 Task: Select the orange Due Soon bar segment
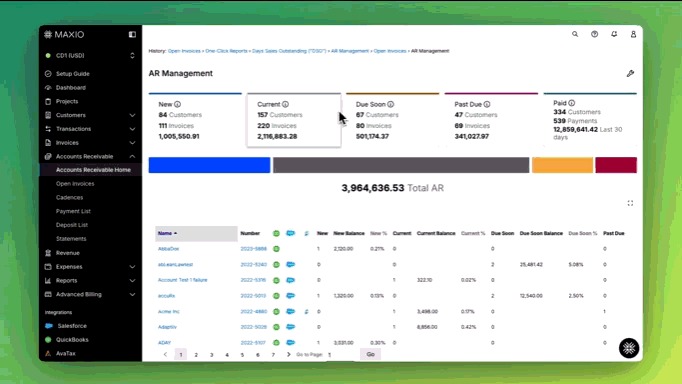(x=562, y=165)
